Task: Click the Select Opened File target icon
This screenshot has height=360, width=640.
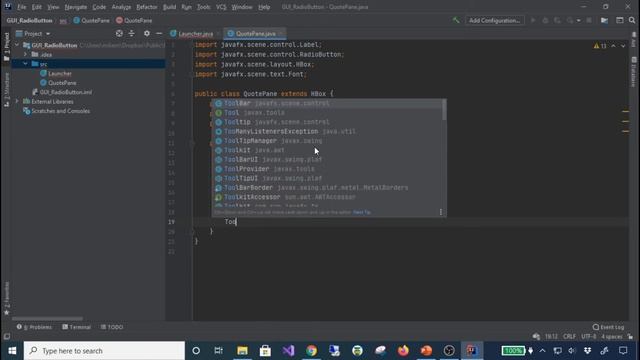Action: 119,33
